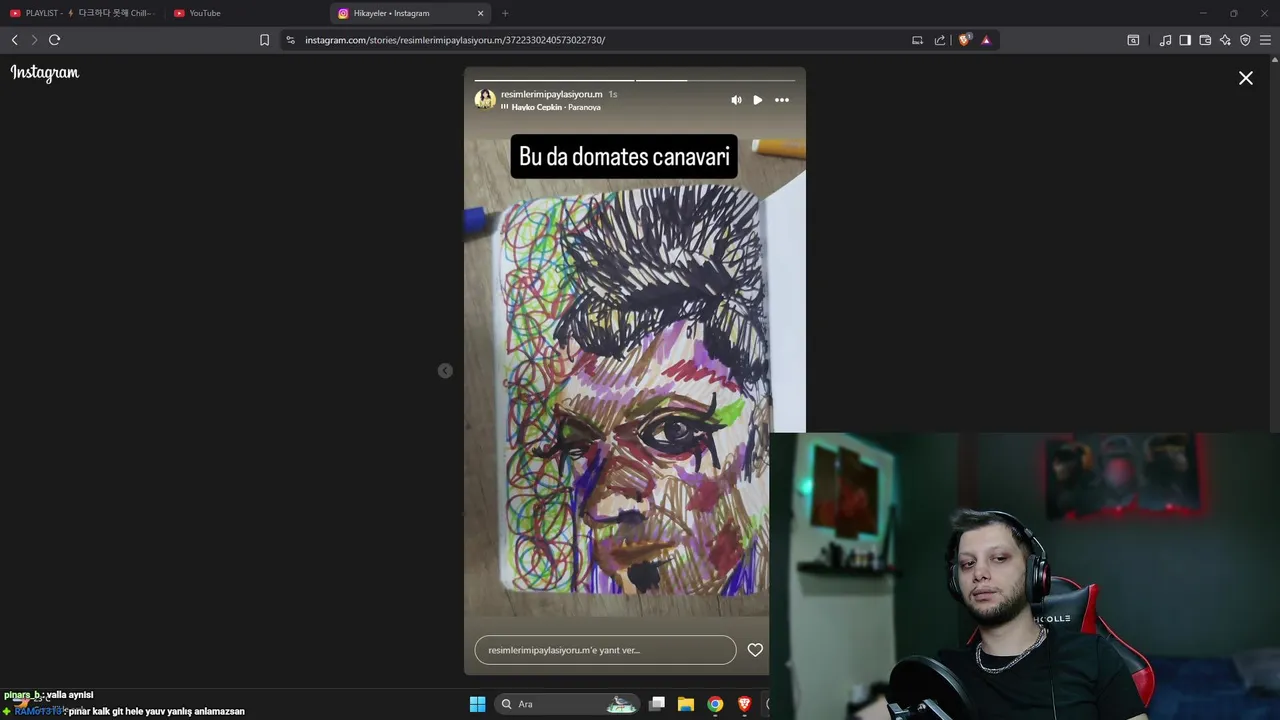The image size is (1280, 720).
Task: Like the story with heart icon
Action: (x=755, y=650)
